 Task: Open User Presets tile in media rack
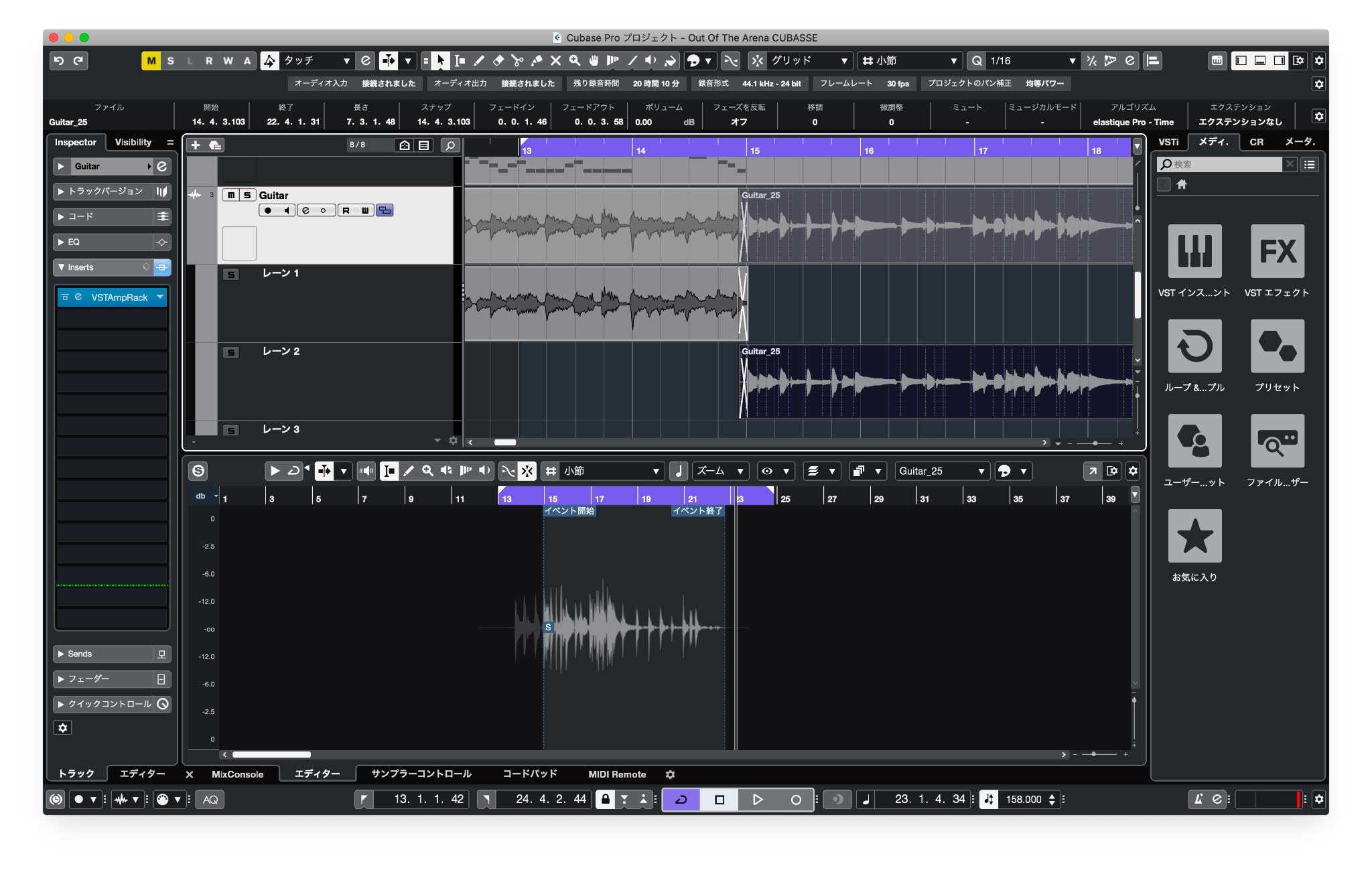tap(1194, 441)
